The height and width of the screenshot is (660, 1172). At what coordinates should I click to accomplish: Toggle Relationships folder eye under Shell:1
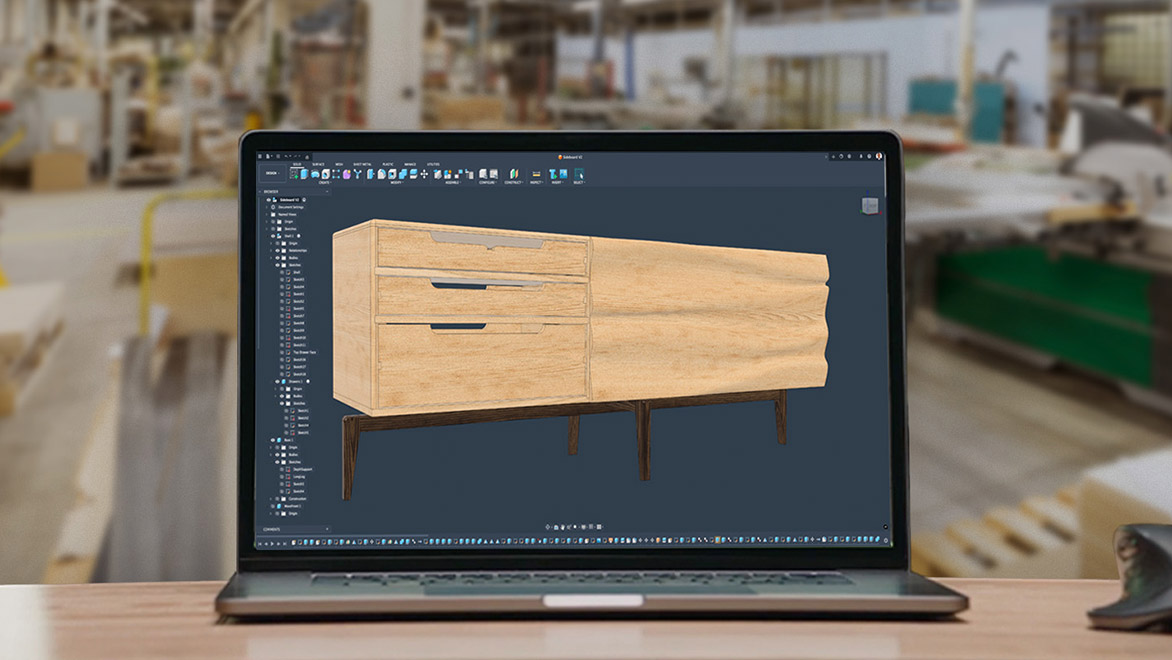tap(277, 250)
